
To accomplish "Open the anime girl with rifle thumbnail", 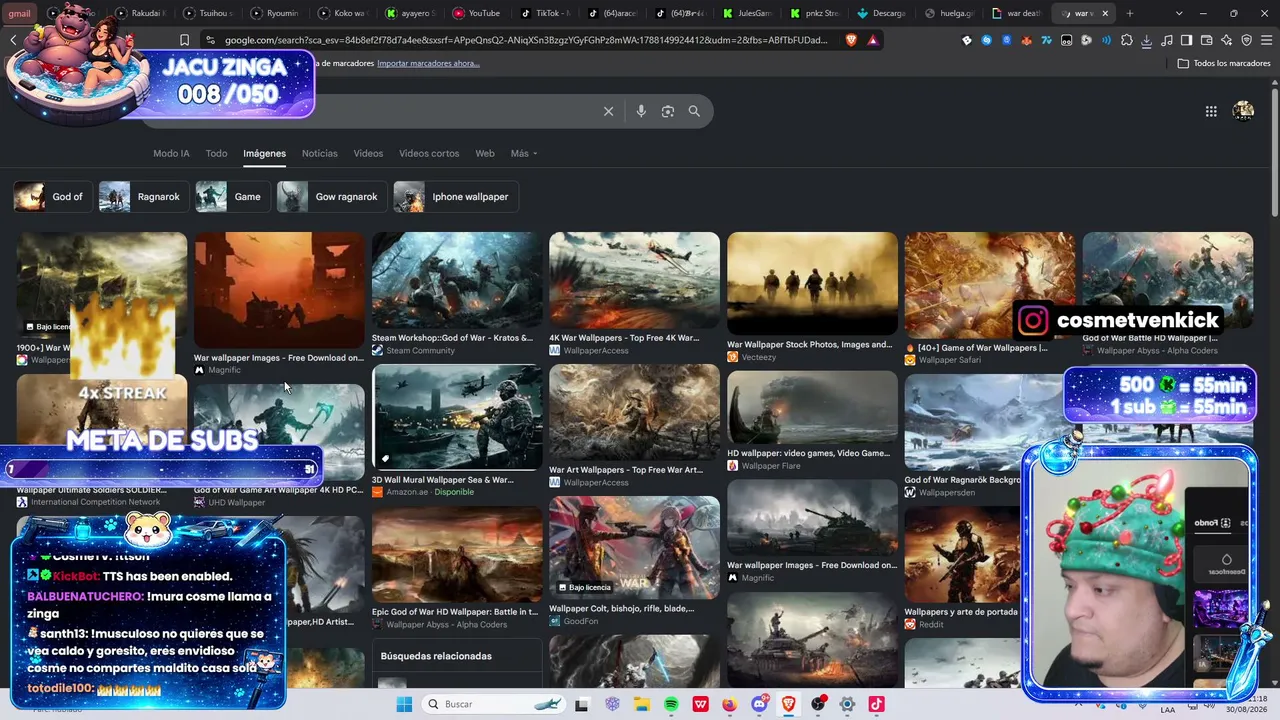I will click(634, 547).
